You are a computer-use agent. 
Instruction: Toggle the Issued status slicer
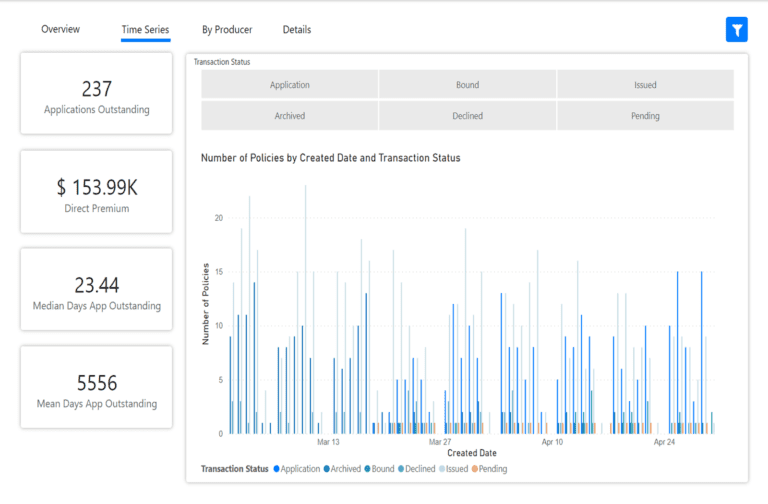pyautogui.click(x=645, y=85)
